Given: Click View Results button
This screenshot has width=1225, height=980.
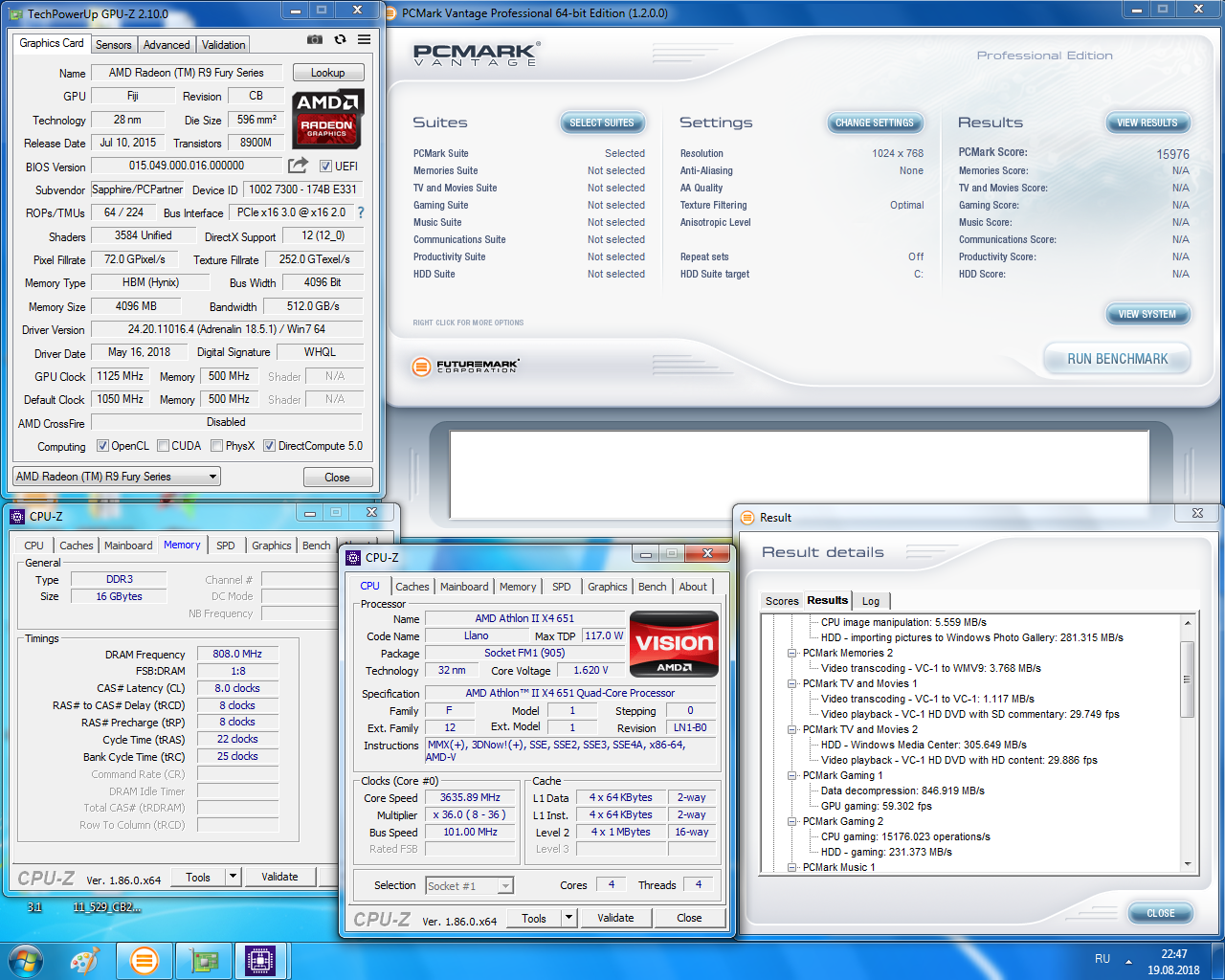Looking at the screenshot, I should 1147,122.
